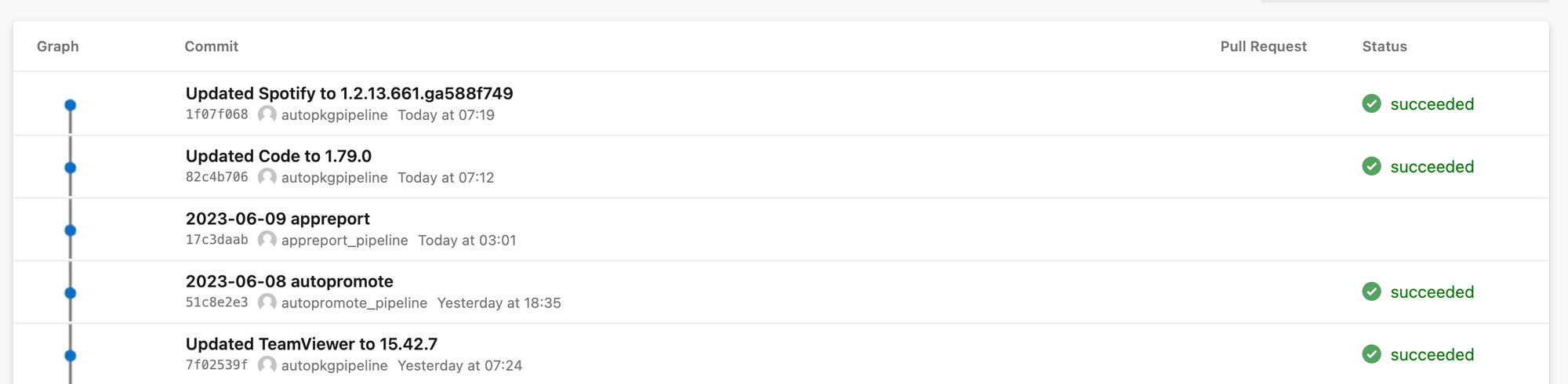Screen dimensions: 1568x384
Task: Click 'succeeded' status on autopromote commit
Action: 1432,292
